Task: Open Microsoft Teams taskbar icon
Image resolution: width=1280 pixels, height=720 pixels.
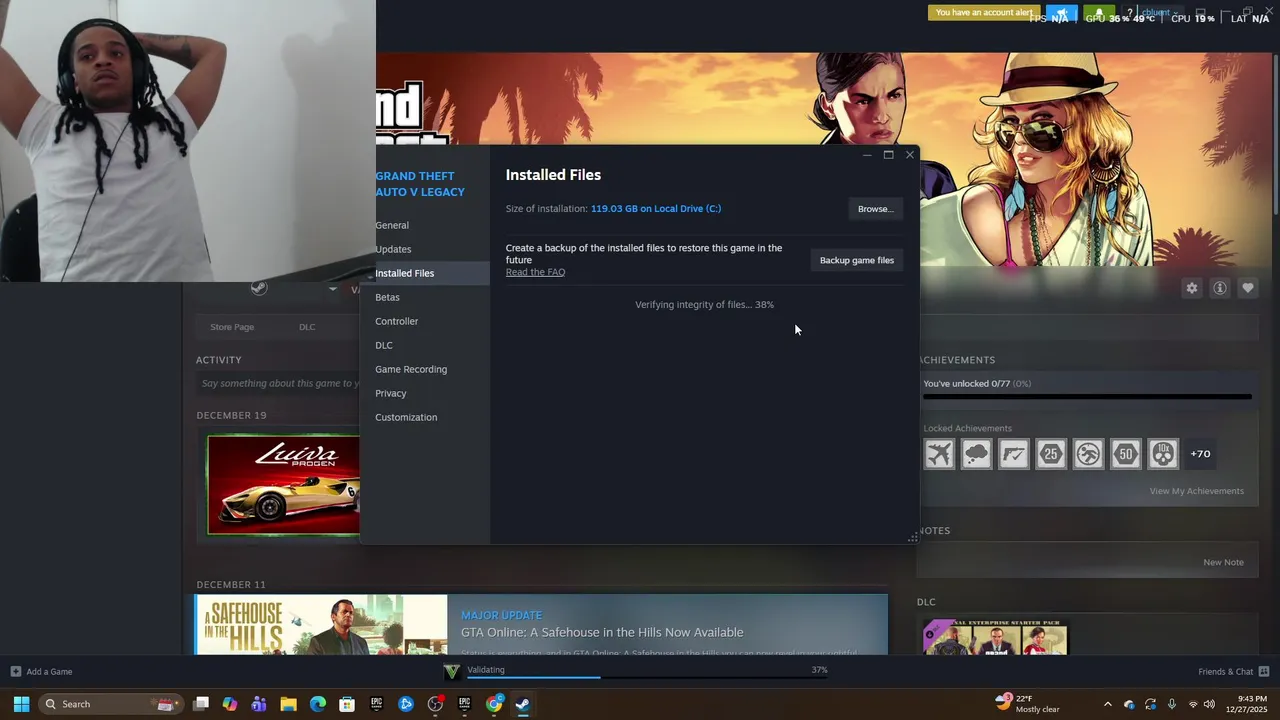Action: [x=259, y=704]
